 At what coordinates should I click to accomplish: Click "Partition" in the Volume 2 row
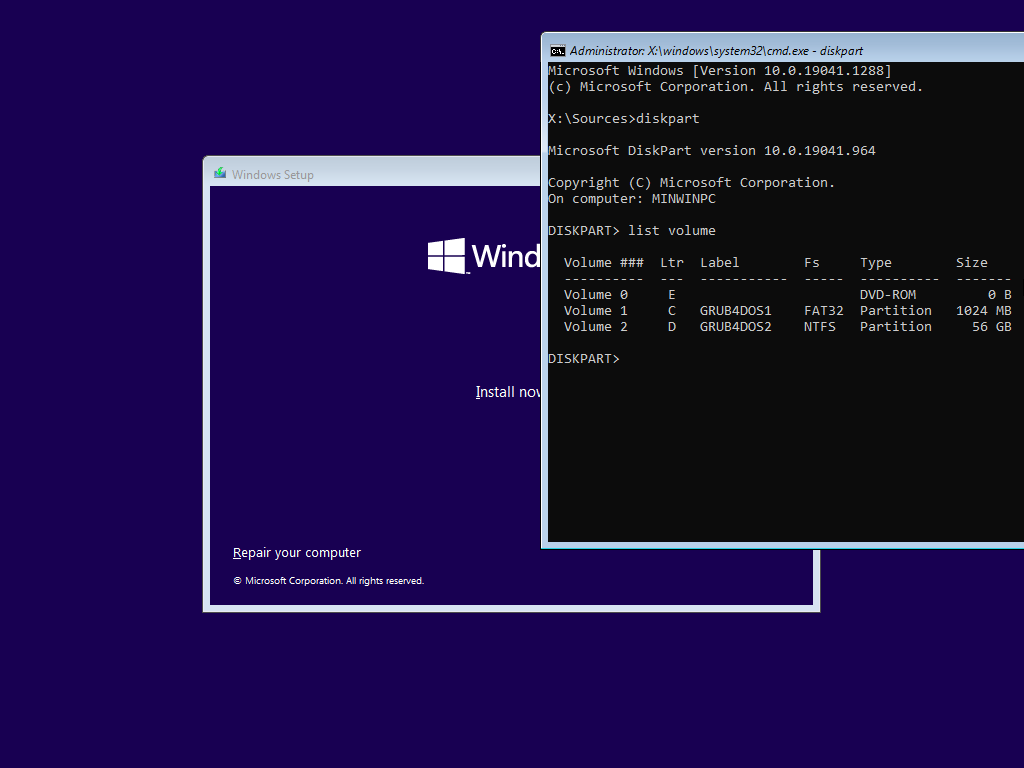click(x=896, y=327)
